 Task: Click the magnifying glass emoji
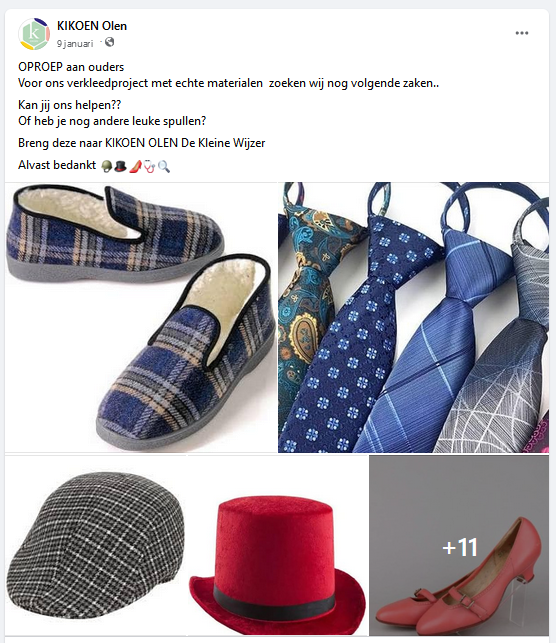pos(164,166)
